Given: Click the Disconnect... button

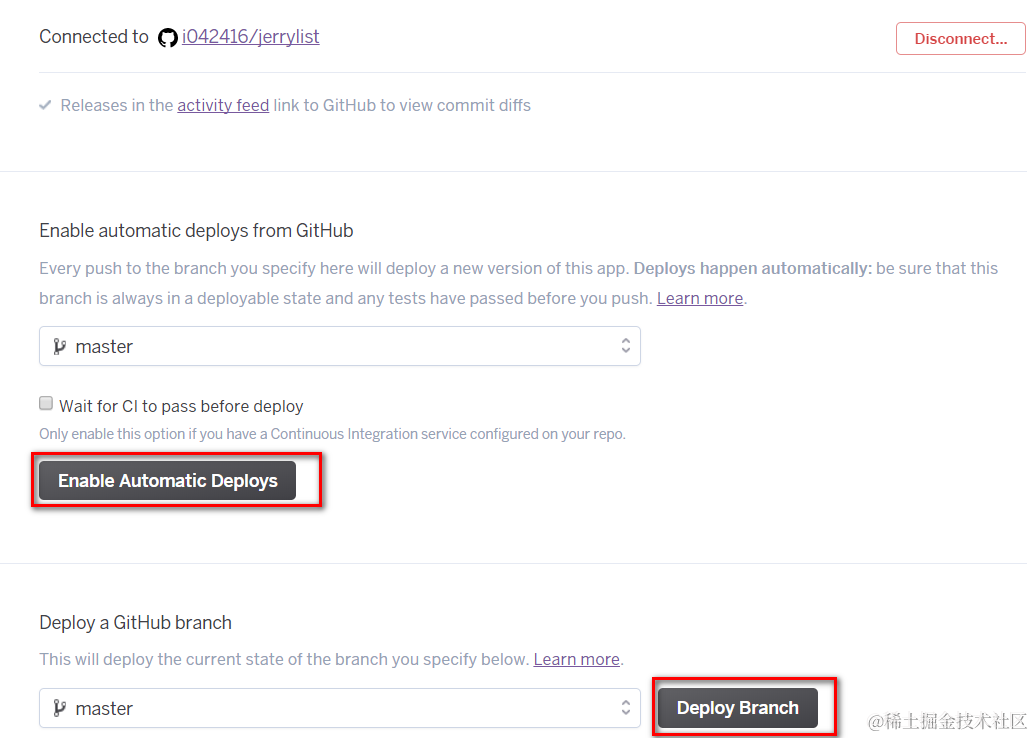Looking at the screenshot, I should pos(960,38).
